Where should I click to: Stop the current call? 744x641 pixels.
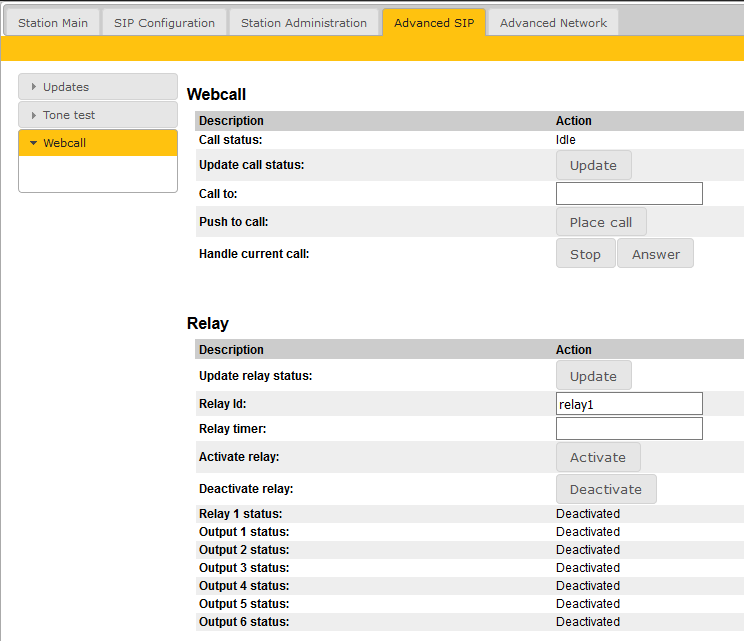(x=585, y=254)
